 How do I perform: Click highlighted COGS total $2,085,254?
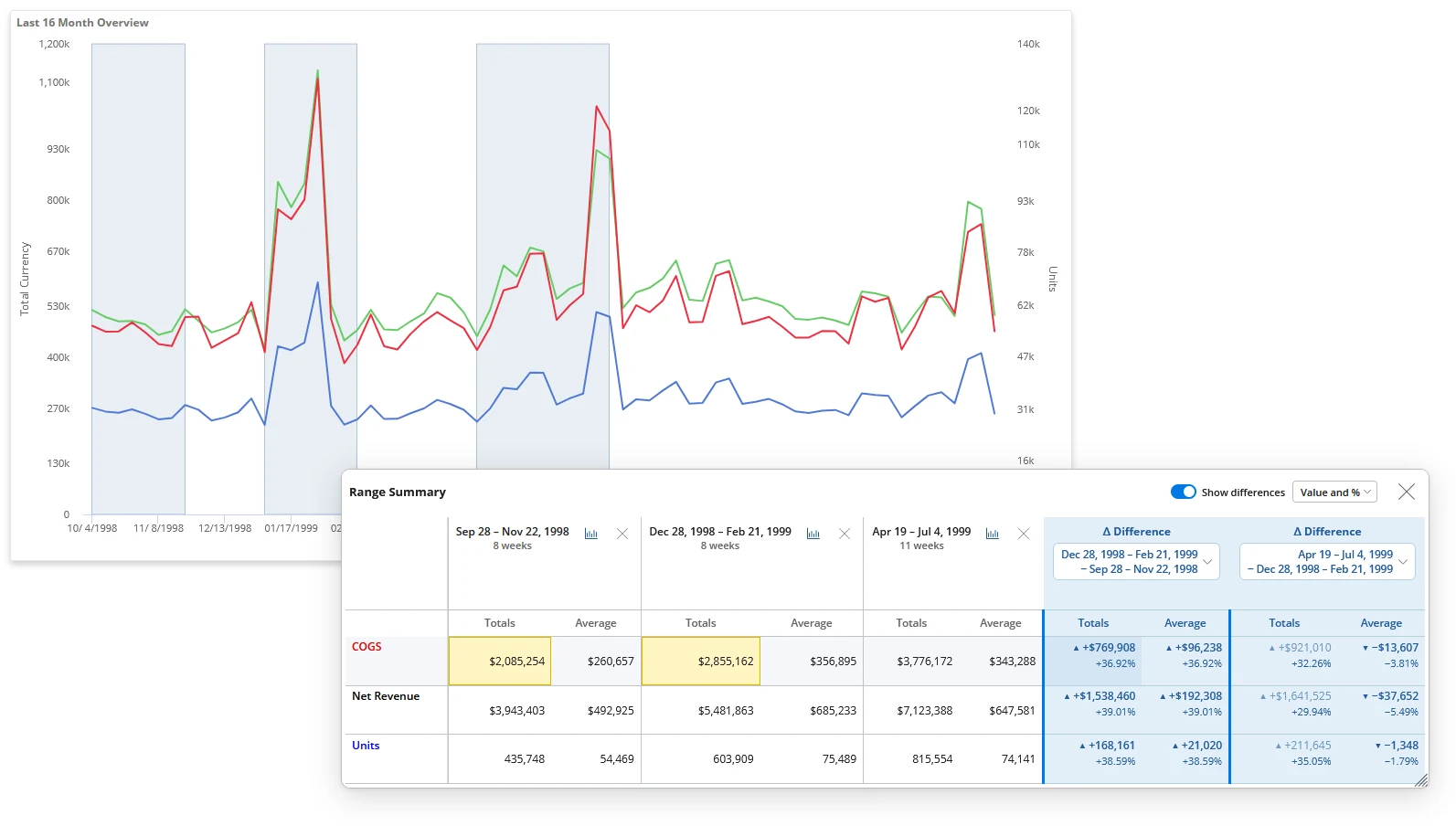(x=500, y=661)
